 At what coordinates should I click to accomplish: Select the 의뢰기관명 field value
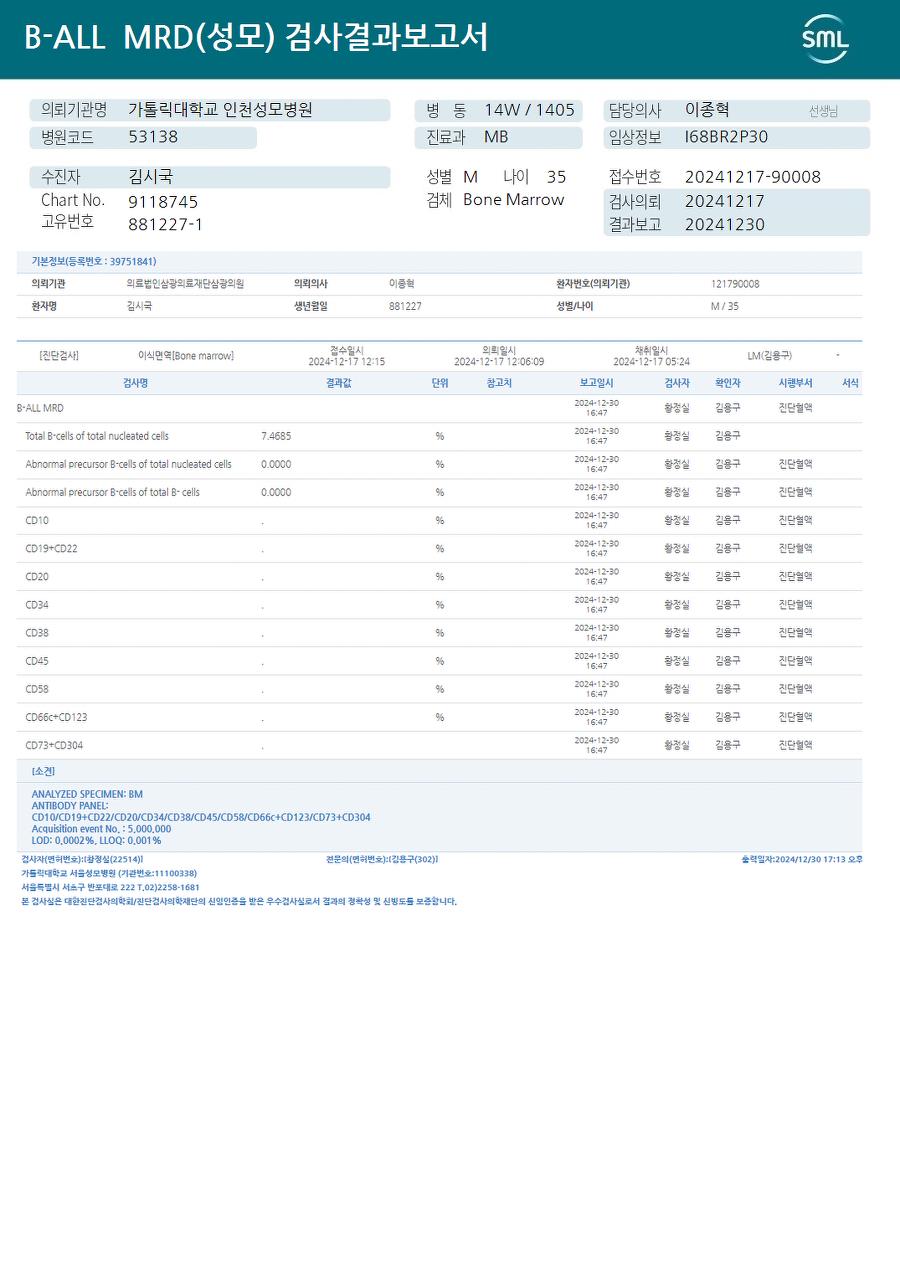coord(221,110)
